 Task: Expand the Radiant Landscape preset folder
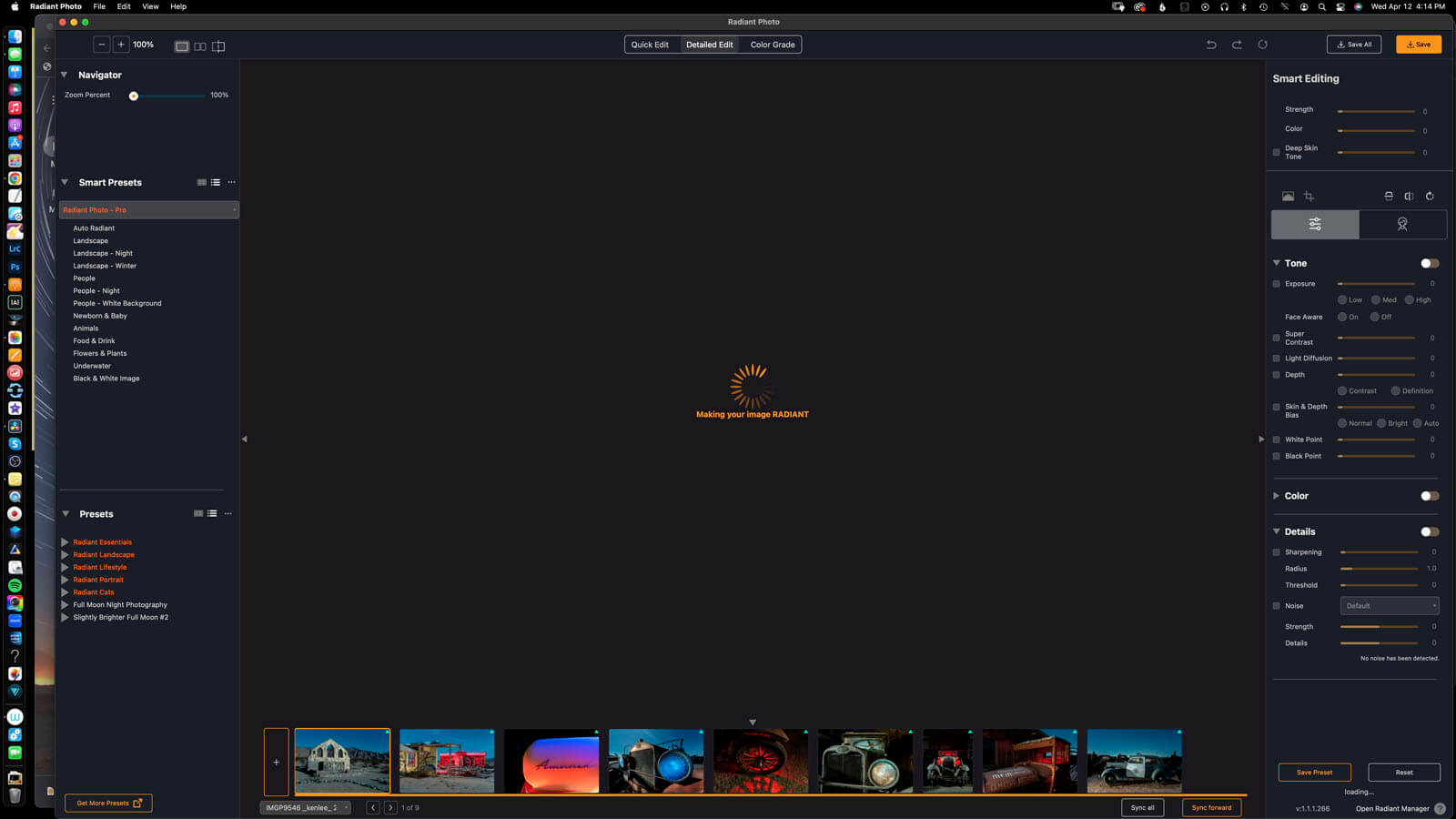point(66,555)
